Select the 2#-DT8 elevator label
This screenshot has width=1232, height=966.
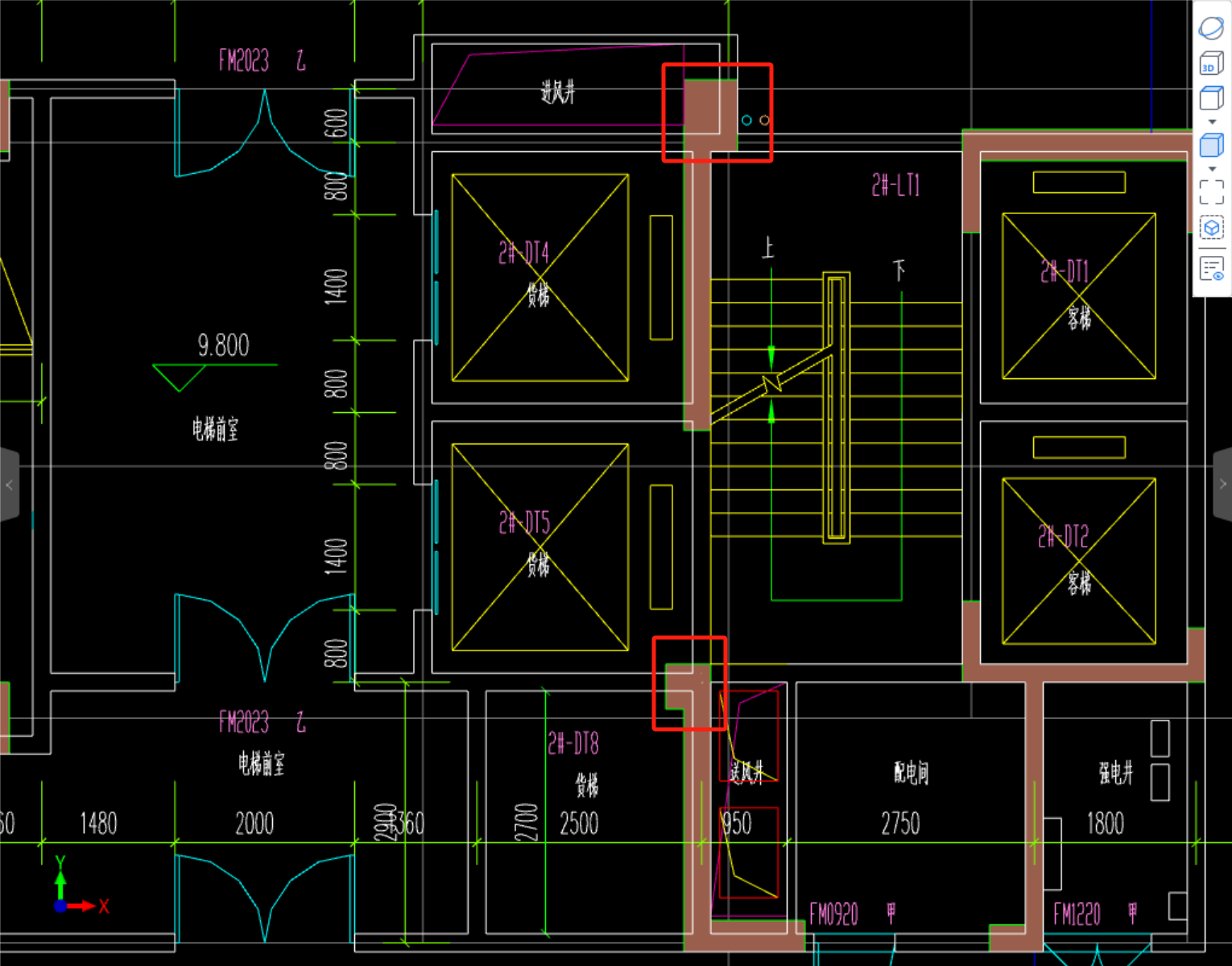573,743
